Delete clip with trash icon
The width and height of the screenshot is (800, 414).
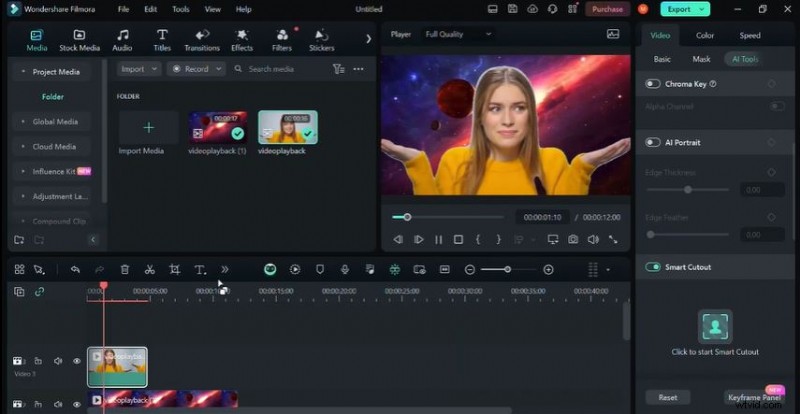click(x=124, y=270)
